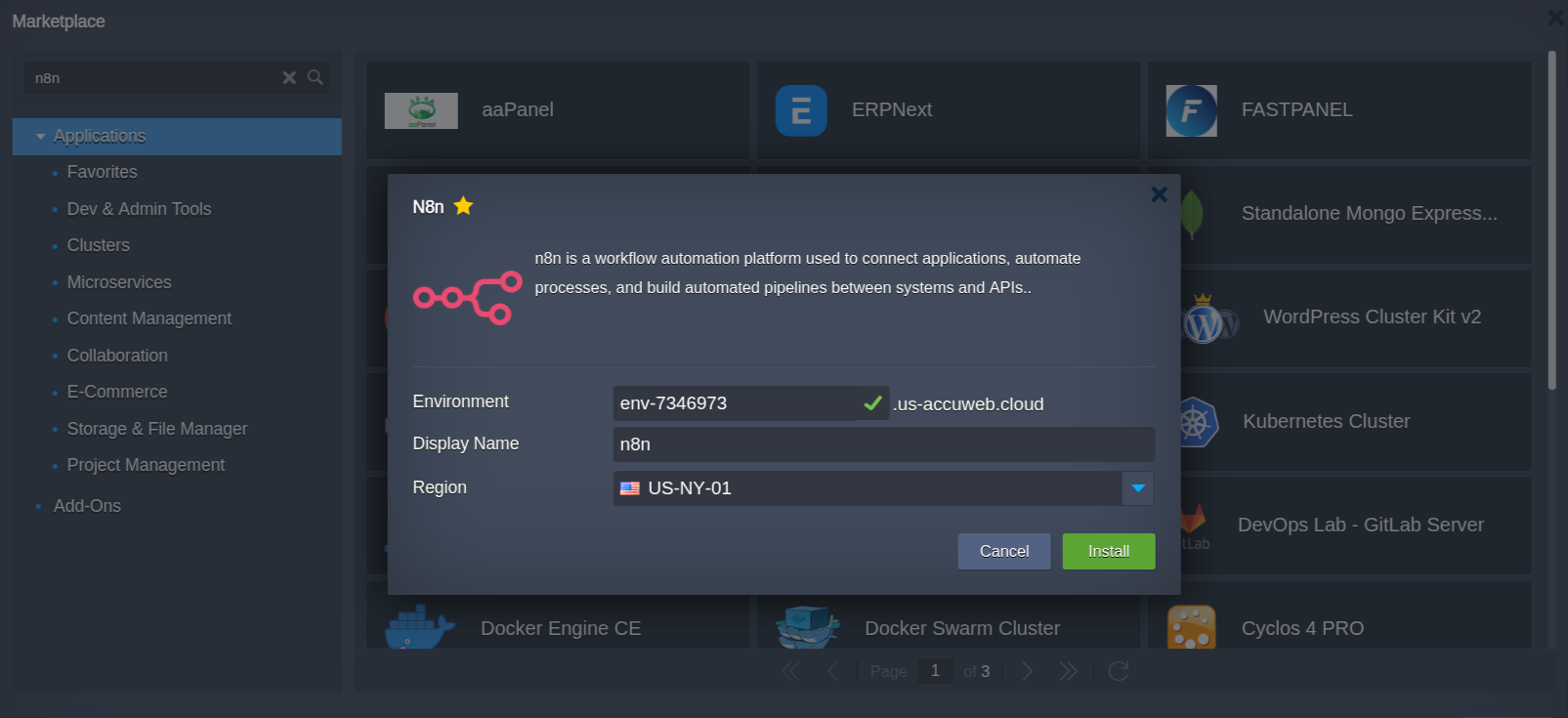This screenshot has height=718, width=1568.
Task: Select the Favorites category
Action: [102, 172]
